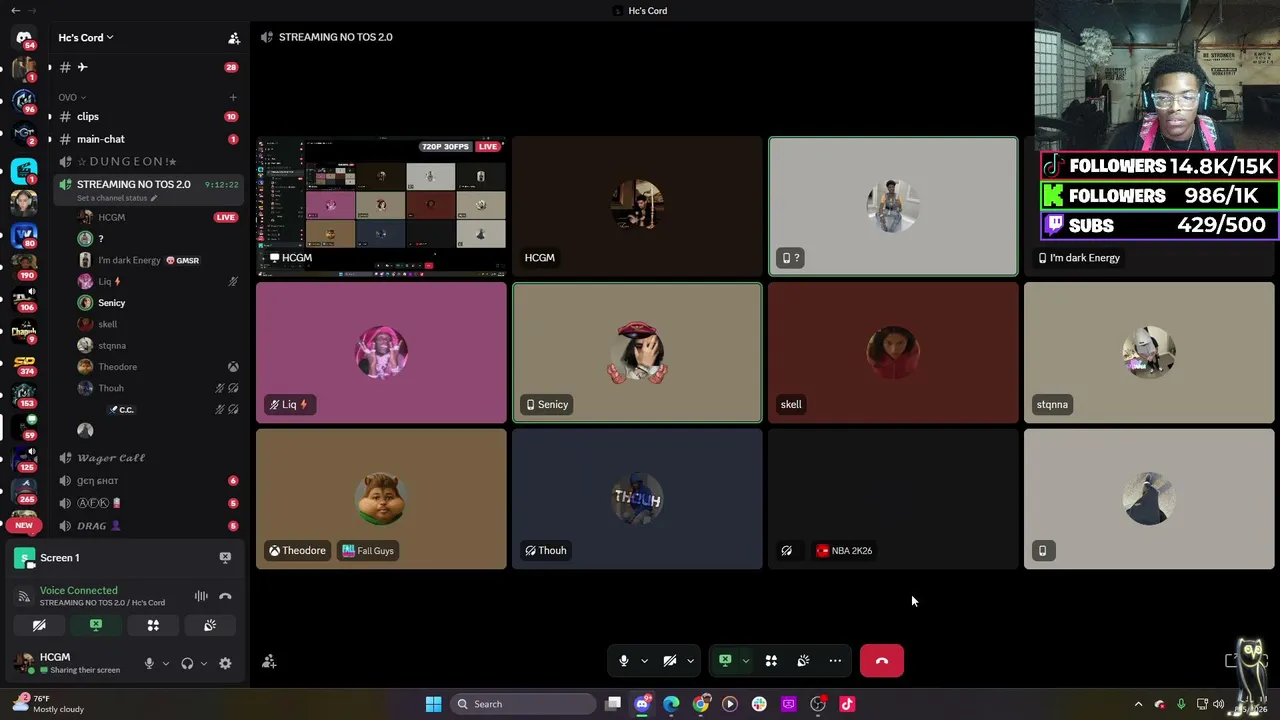This screenshot has width=1280, height=720.
Task: Open activities launcher in sidebar panel
Action: [x=153, y=625]
